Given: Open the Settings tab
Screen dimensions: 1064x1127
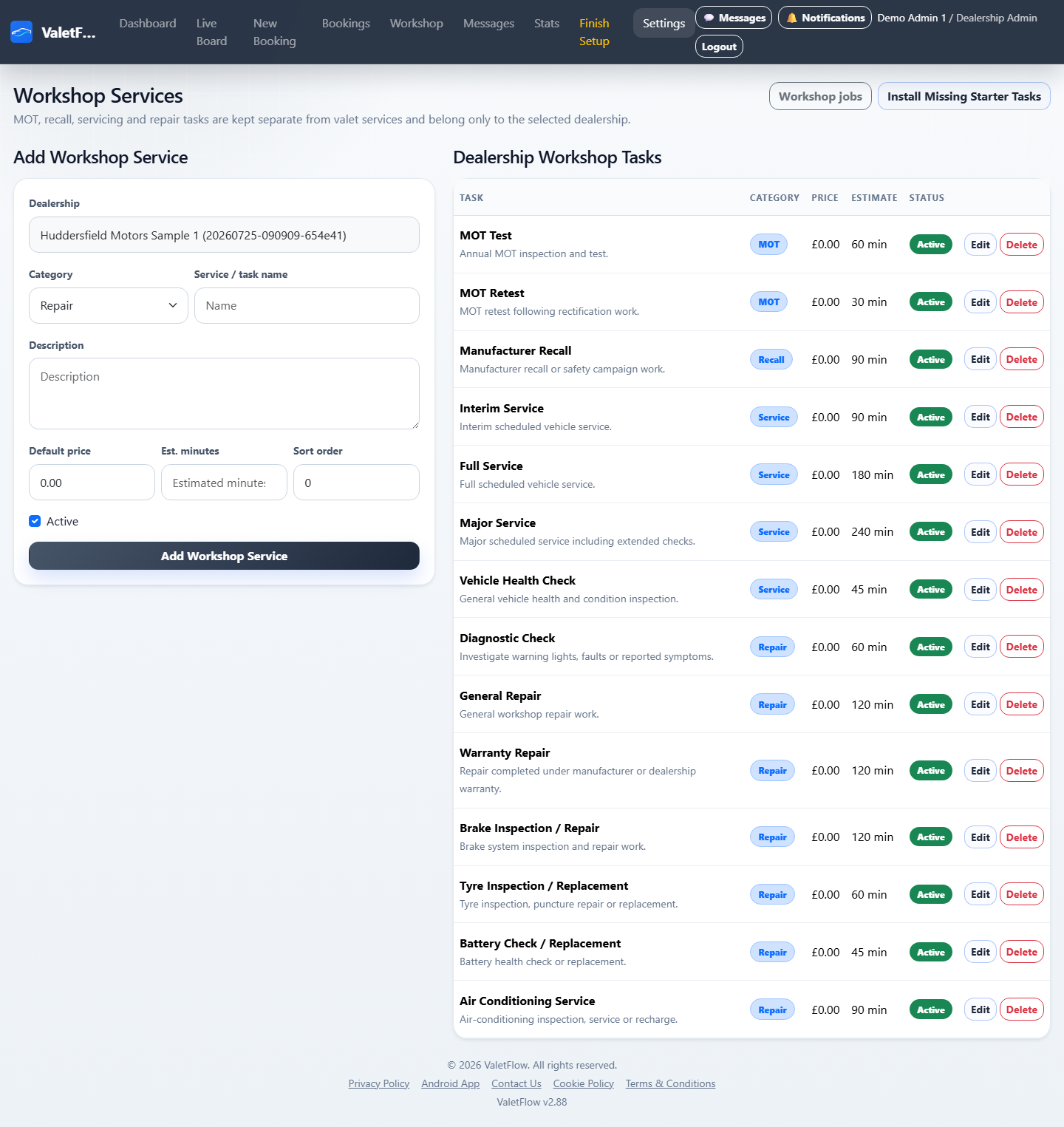Looking at the screenshot, I should (x=664, y=24).
